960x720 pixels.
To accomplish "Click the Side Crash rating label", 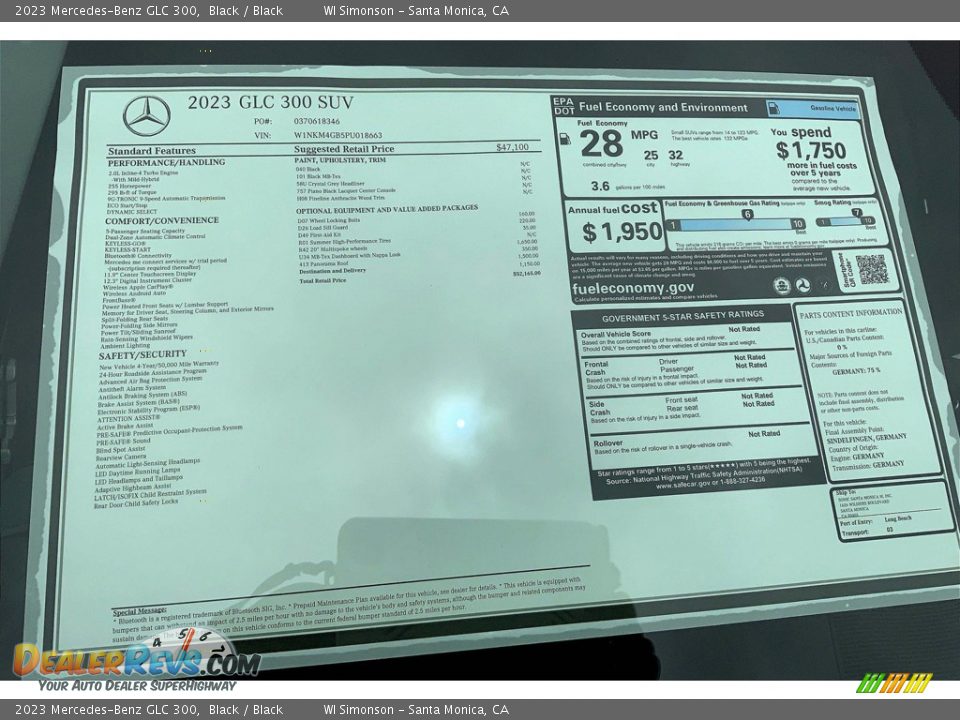I will point(599,408).
